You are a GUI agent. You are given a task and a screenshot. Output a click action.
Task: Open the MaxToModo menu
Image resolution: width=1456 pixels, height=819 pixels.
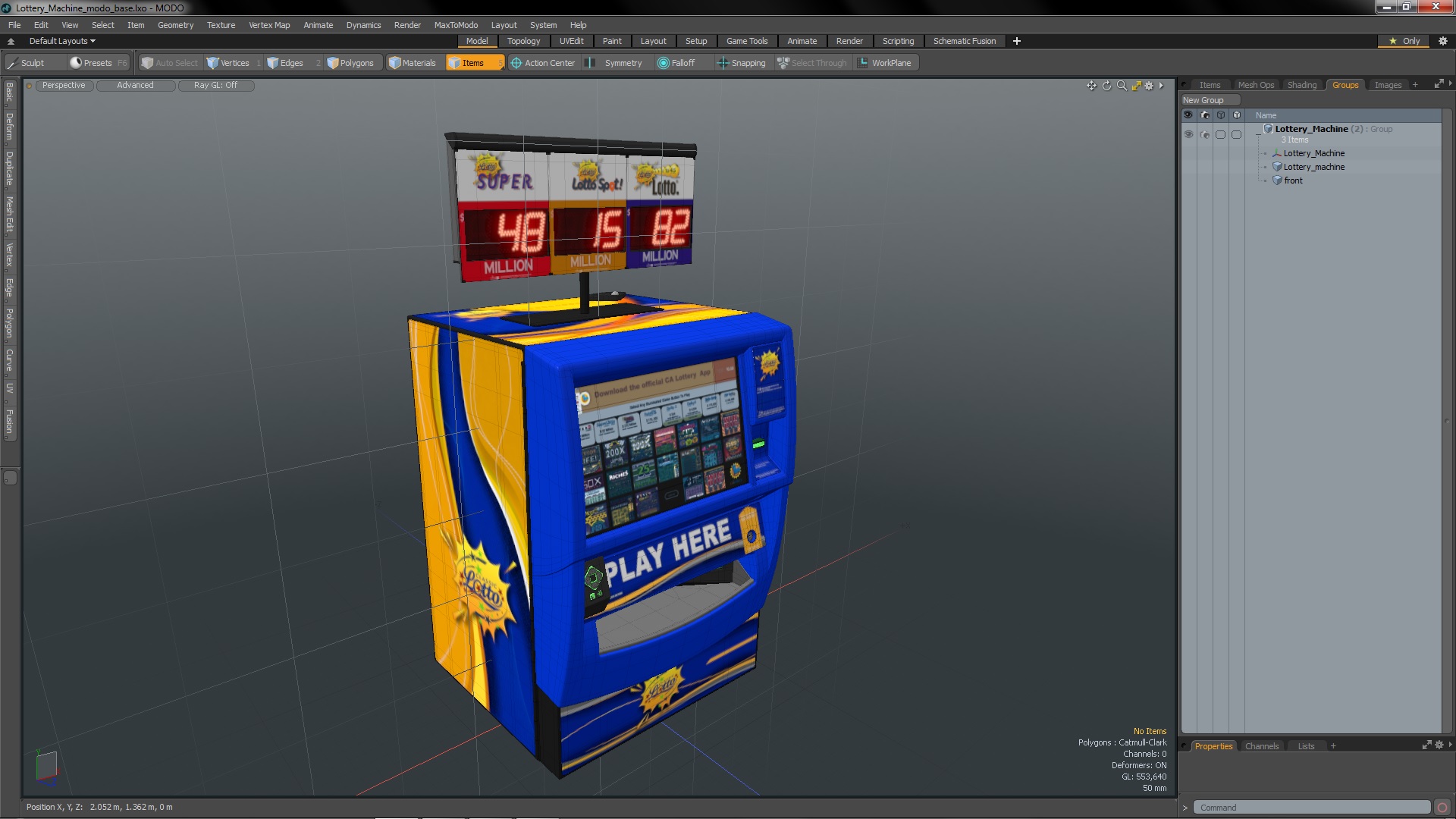456,25
